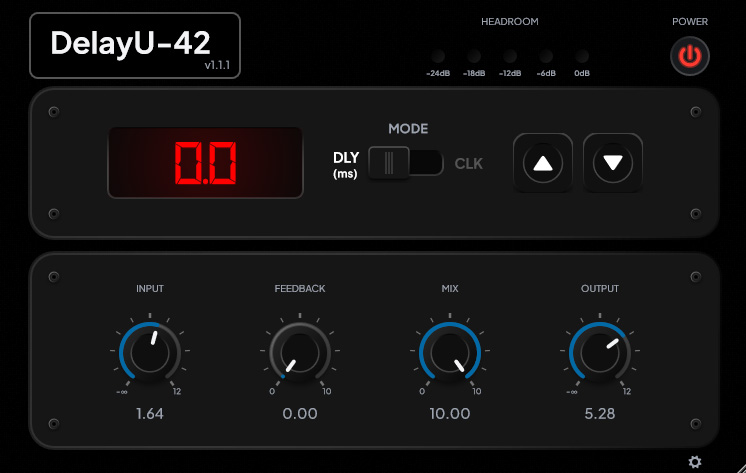Screen dimensions: 746x473
Task: Click the -6dB headroom LED
Action: (546, 56)
